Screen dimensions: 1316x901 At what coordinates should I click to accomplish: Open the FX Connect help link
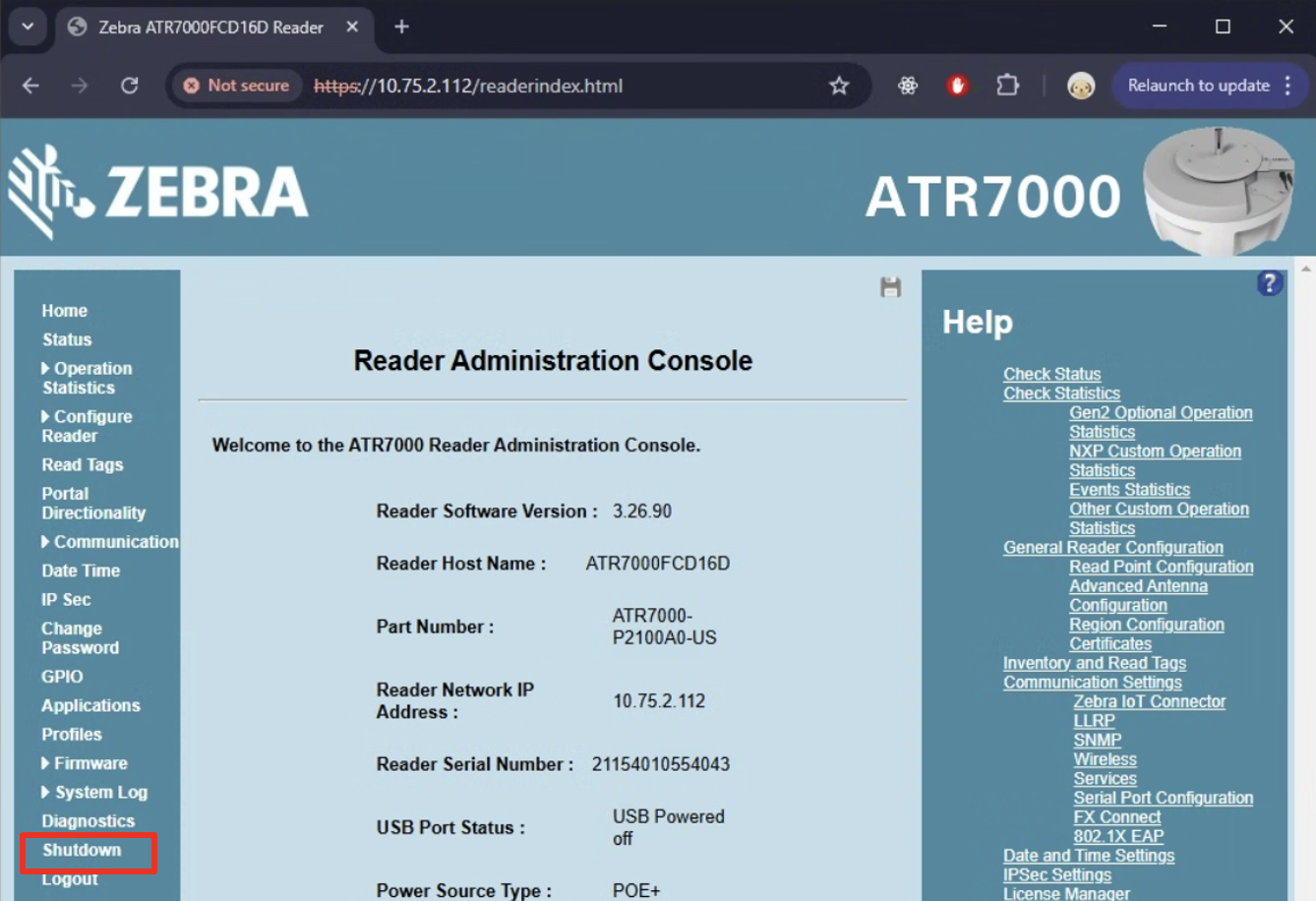coord(1117,817)
